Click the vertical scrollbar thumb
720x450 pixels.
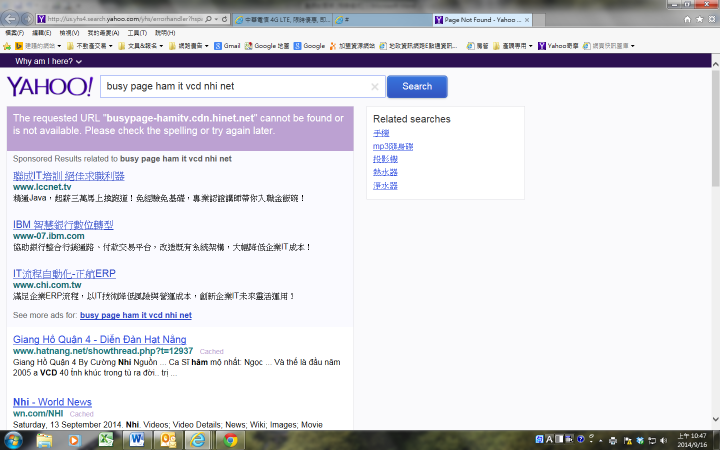(x=715, y=127)
